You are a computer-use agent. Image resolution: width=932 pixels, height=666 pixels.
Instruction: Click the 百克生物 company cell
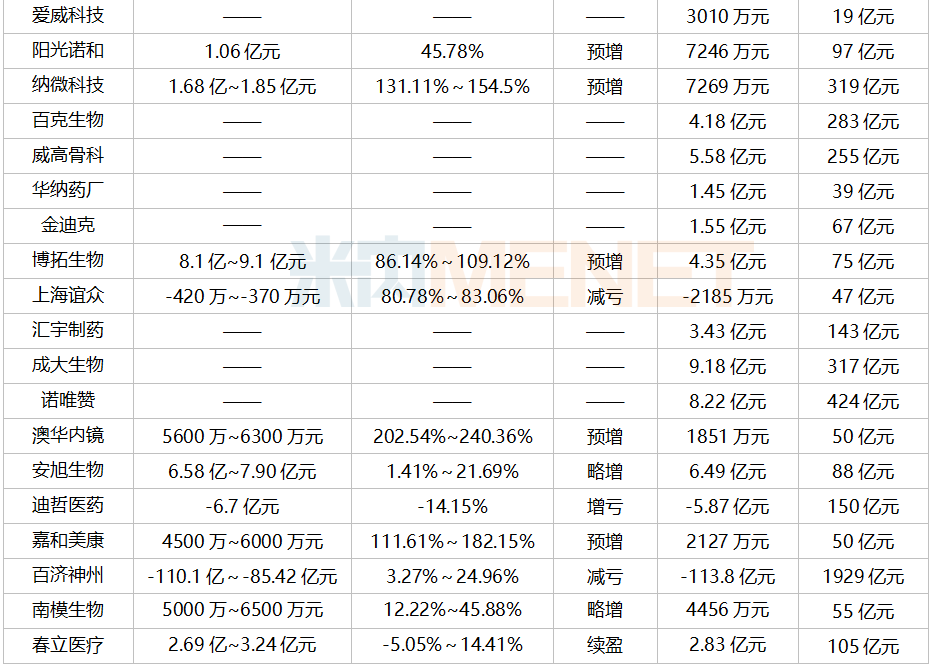coord(68,121)
